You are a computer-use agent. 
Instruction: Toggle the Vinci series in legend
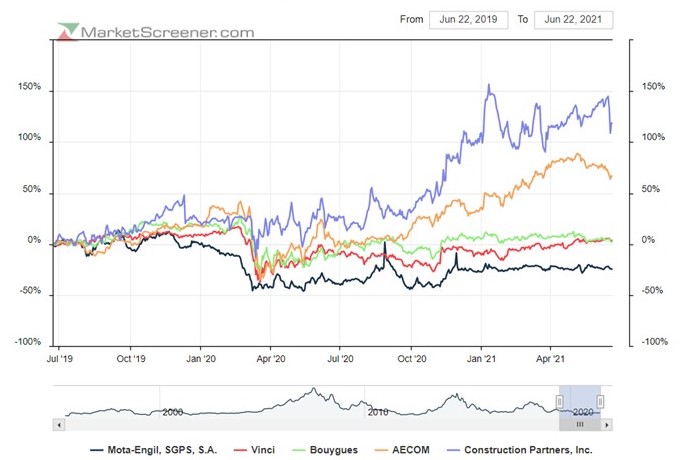(255, 450)
